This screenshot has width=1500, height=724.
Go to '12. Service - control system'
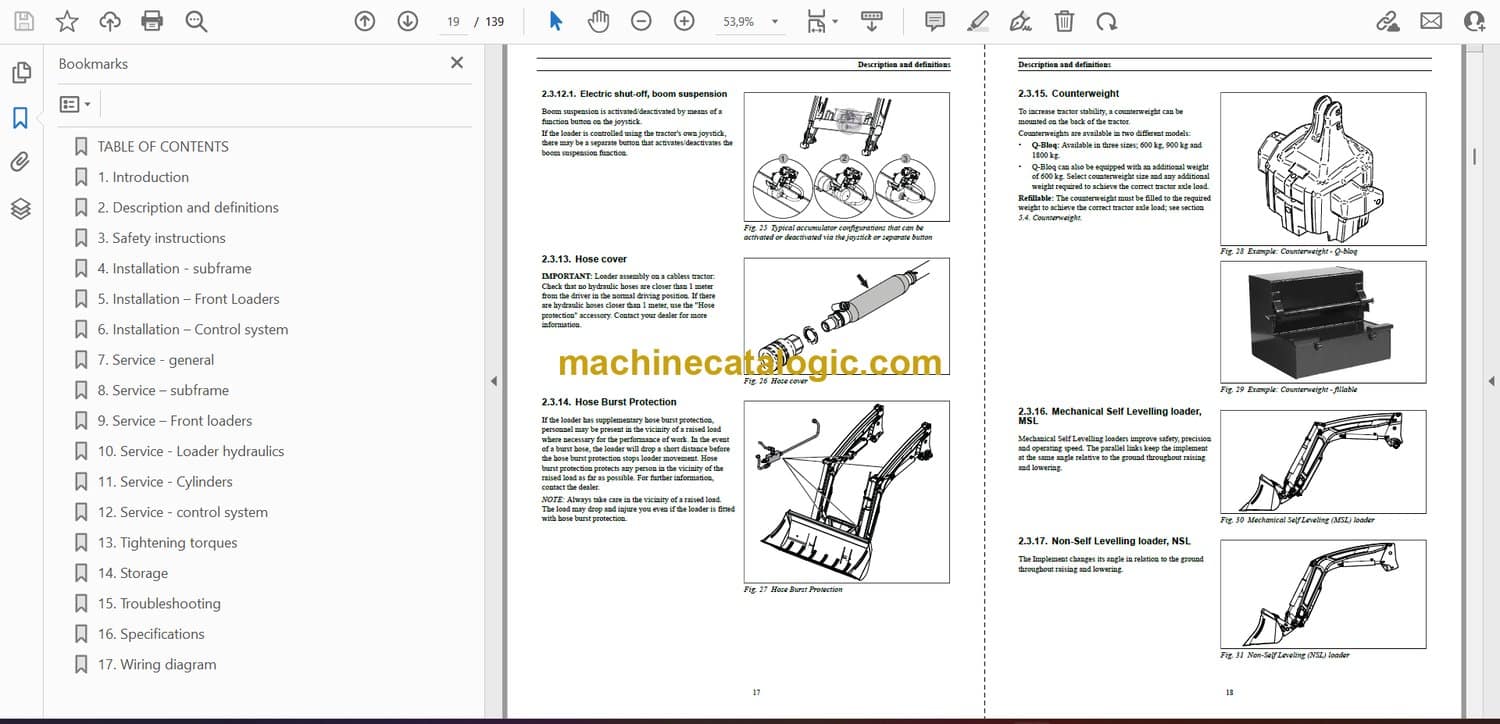pyautogui.click(x=182, y=512)
